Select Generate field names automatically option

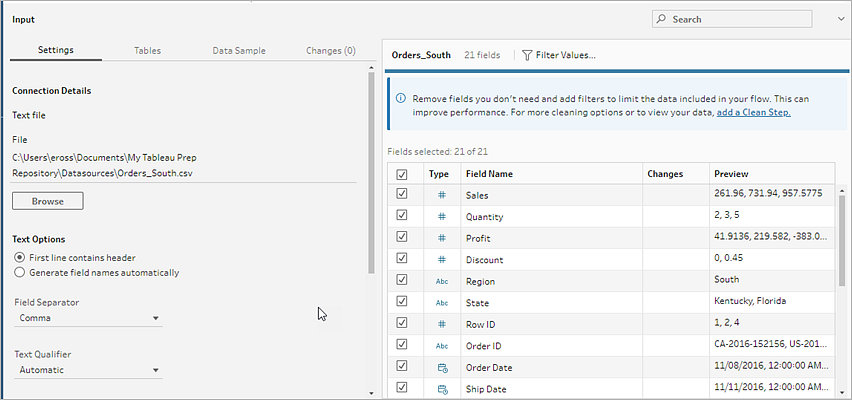[97, 273]
